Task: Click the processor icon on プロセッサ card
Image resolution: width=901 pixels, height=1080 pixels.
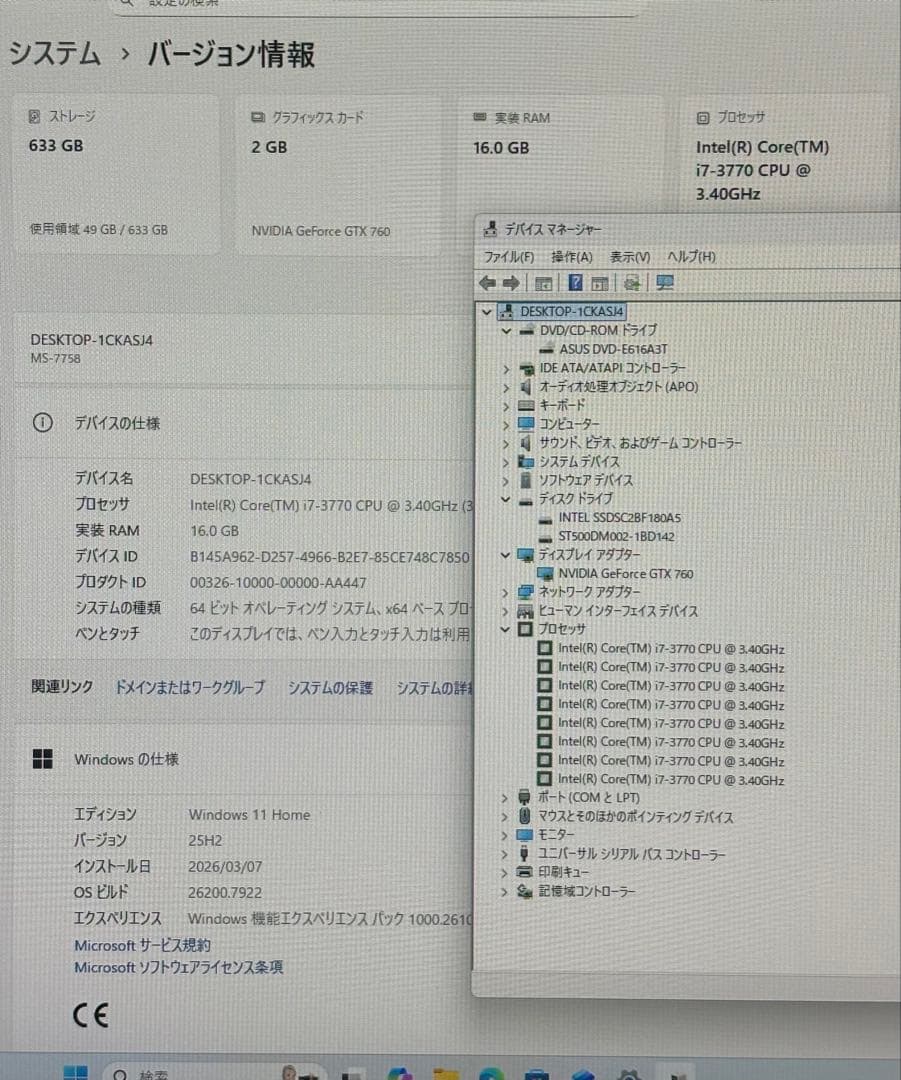Action: tap(703, 118)
